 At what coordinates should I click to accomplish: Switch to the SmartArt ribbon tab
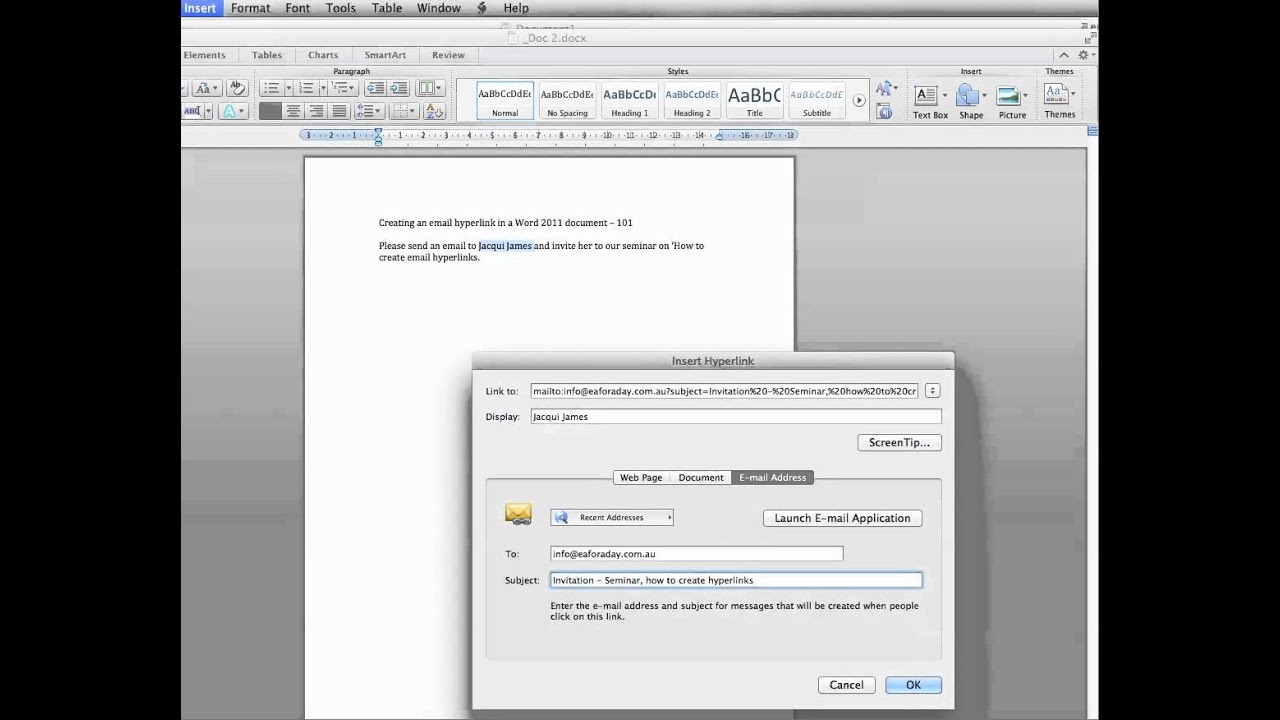point(385,55)
